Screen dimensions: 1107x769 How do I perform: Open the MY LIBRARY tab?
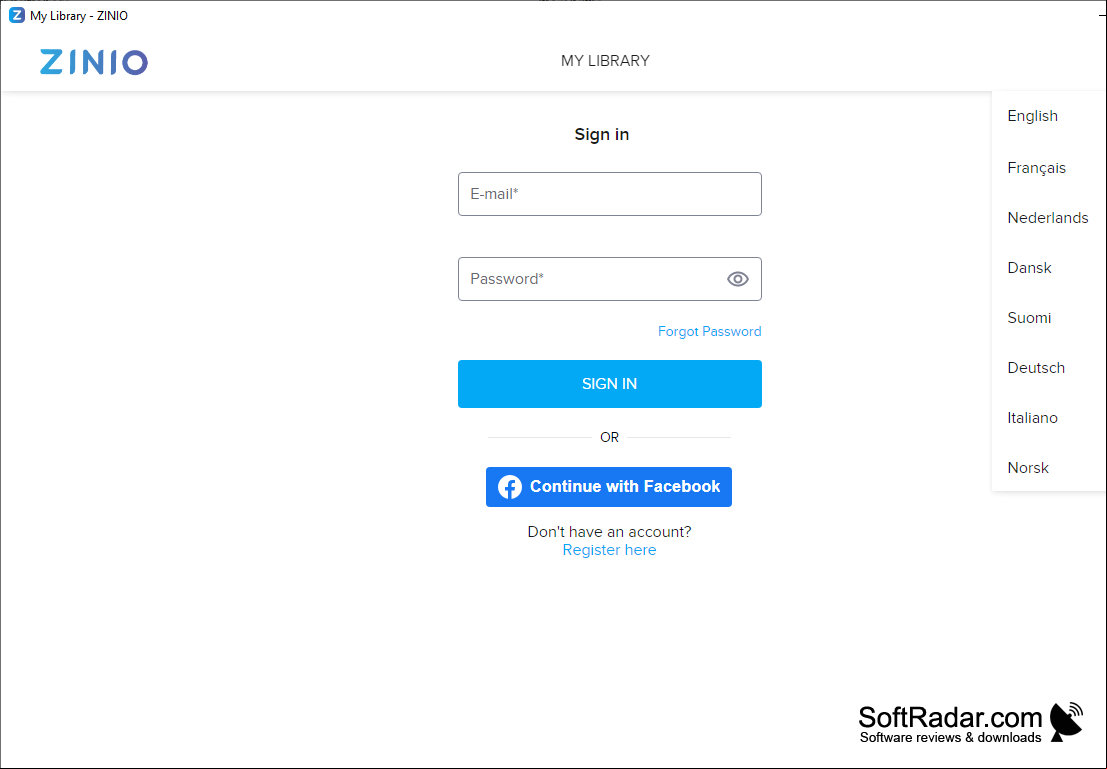(x=605, y=61)
